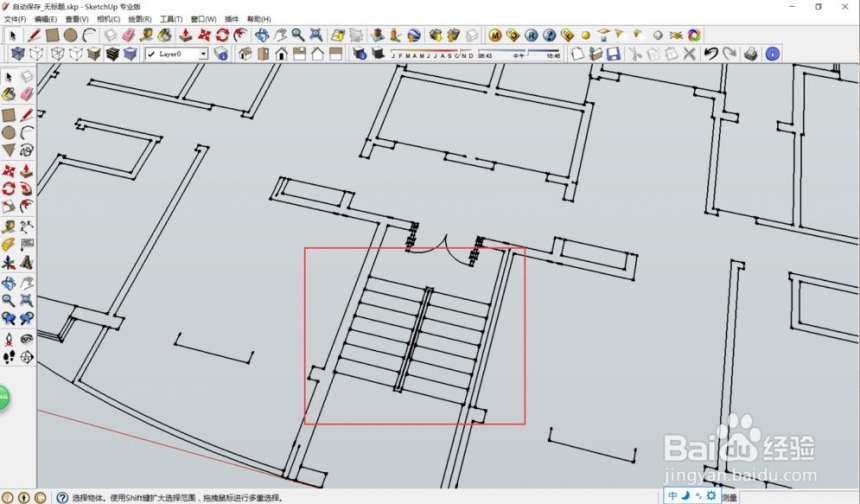Screen dimensions: 860x504
Task: Select the Polygon tool in left toolbar
Action: (x=9, y=150)
